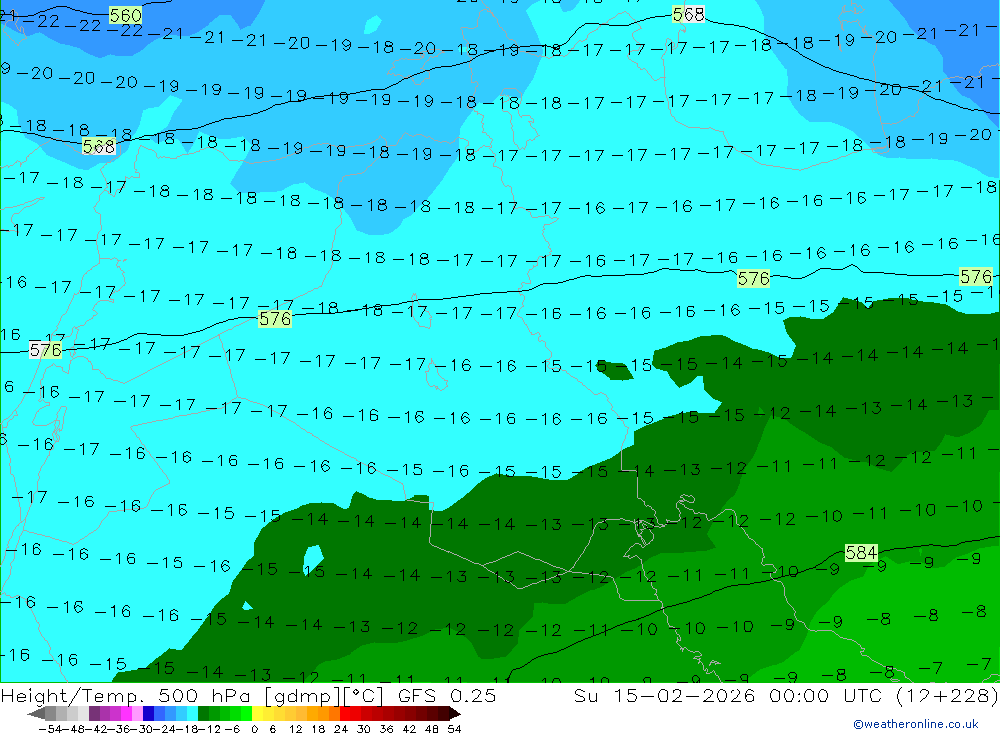Click the legend's dark right arrow end
The image size is (1000, 733).
[x=455, y=713]
